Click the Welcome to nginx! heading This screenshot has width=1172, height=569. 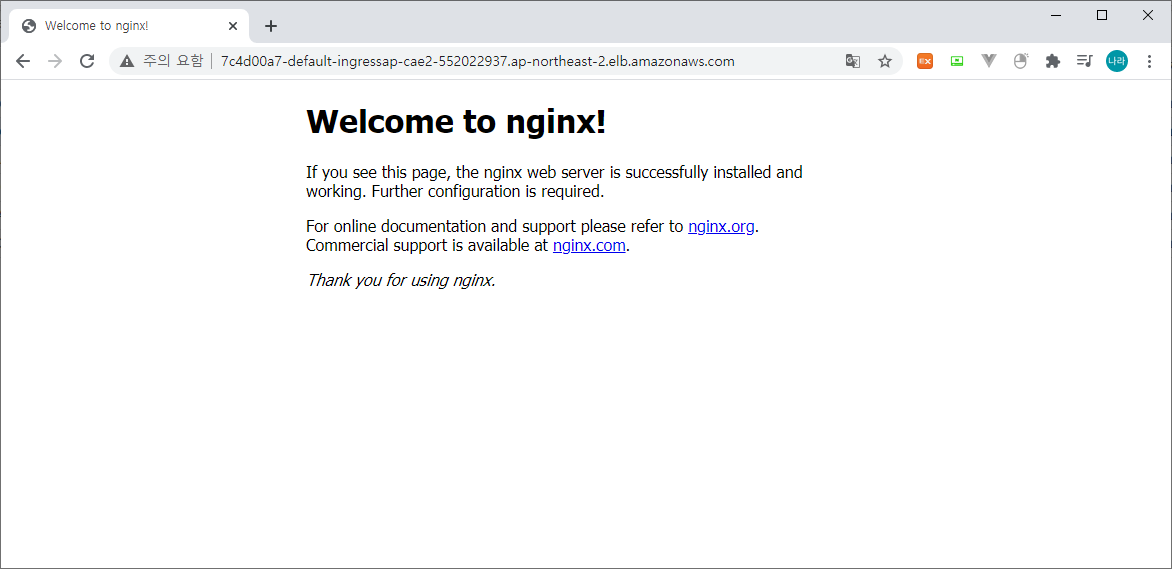click(x=456, y=121)
